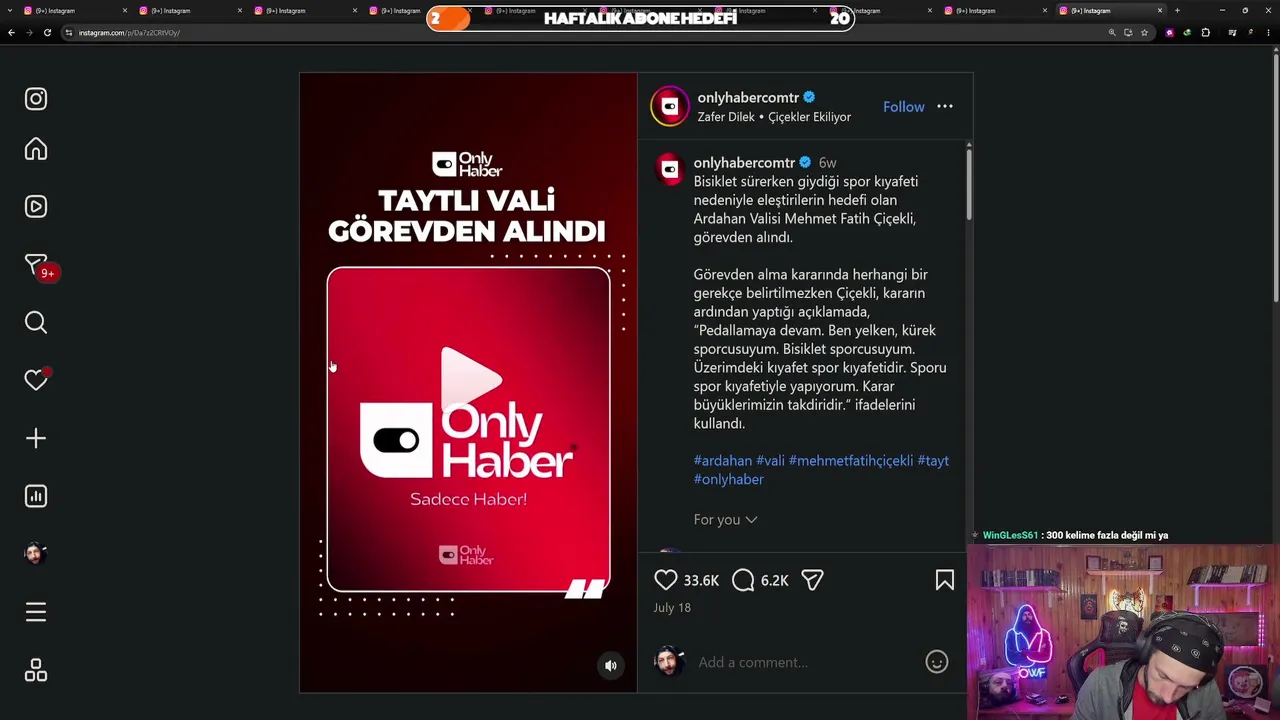The image size is (1280, 720).
Task: Follow the onlyhabercomtr account
Action: click(x=903, y=107)
